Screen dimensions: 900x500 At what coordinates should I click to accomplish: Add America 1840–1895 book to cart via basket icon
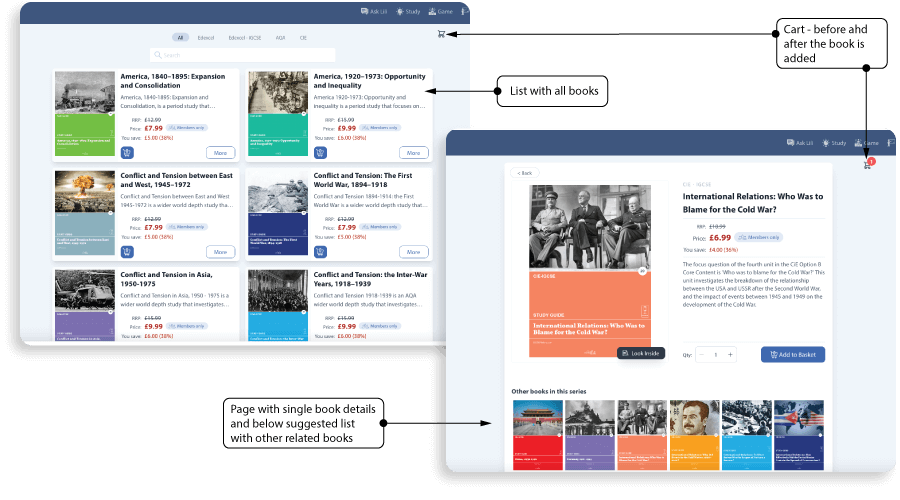click(127, 153)
